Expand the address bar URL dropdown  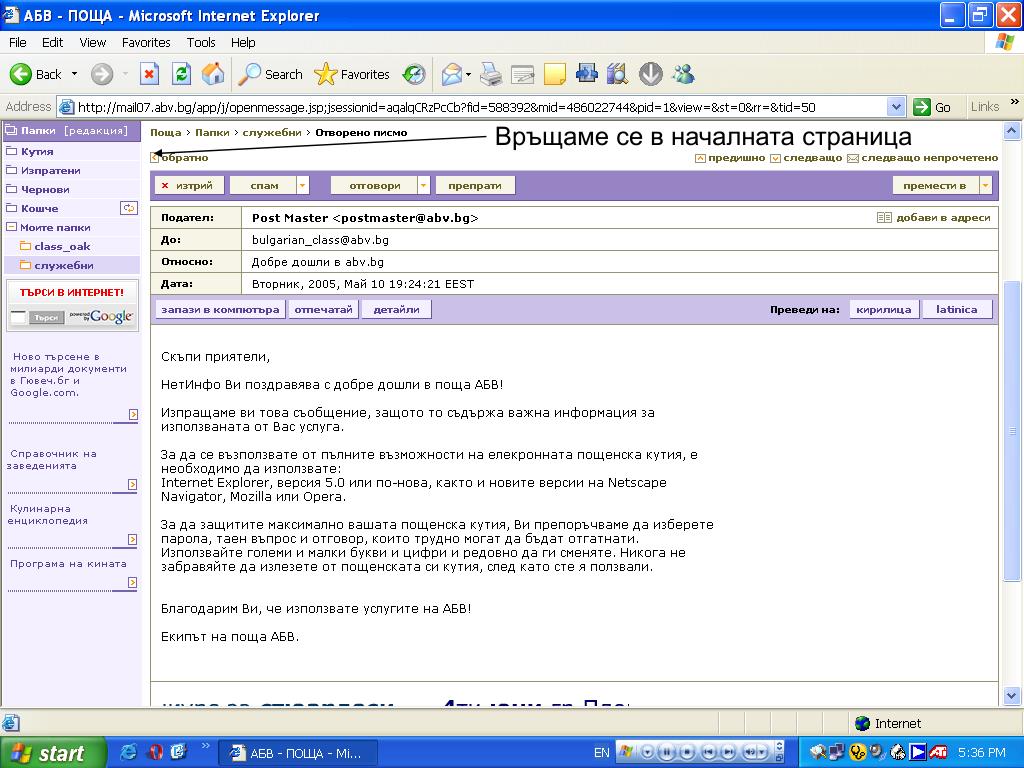click(x=896, y=107)
